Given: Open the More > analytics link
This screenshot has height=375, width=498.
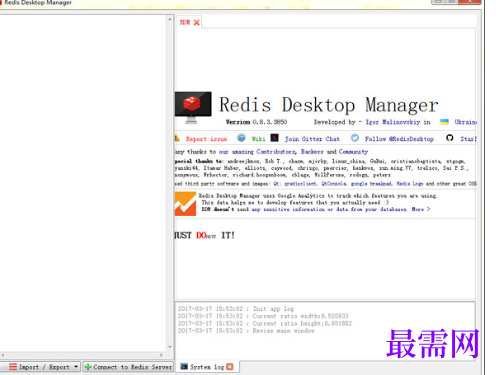Looking at the screenshot, I should click(x=421, y=209).
